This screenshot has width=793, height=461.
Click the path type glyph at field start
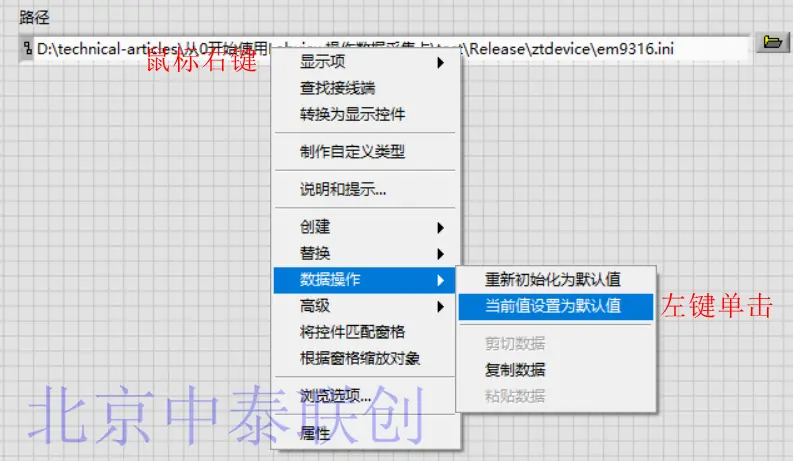pos(27,49)
